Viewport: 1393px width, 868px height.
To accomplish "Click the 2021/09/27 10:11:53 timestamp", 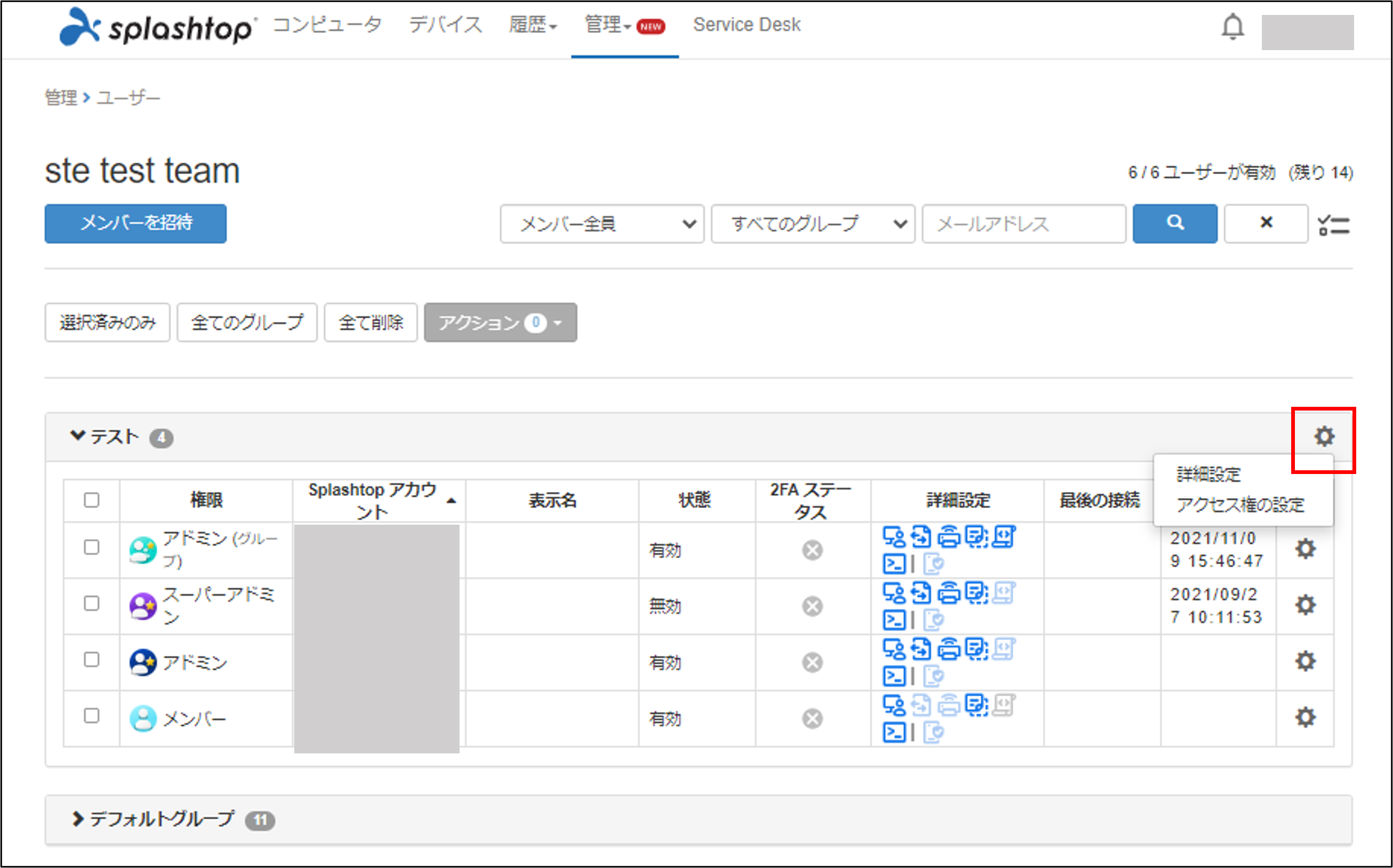I will (x=1216, y=606).
